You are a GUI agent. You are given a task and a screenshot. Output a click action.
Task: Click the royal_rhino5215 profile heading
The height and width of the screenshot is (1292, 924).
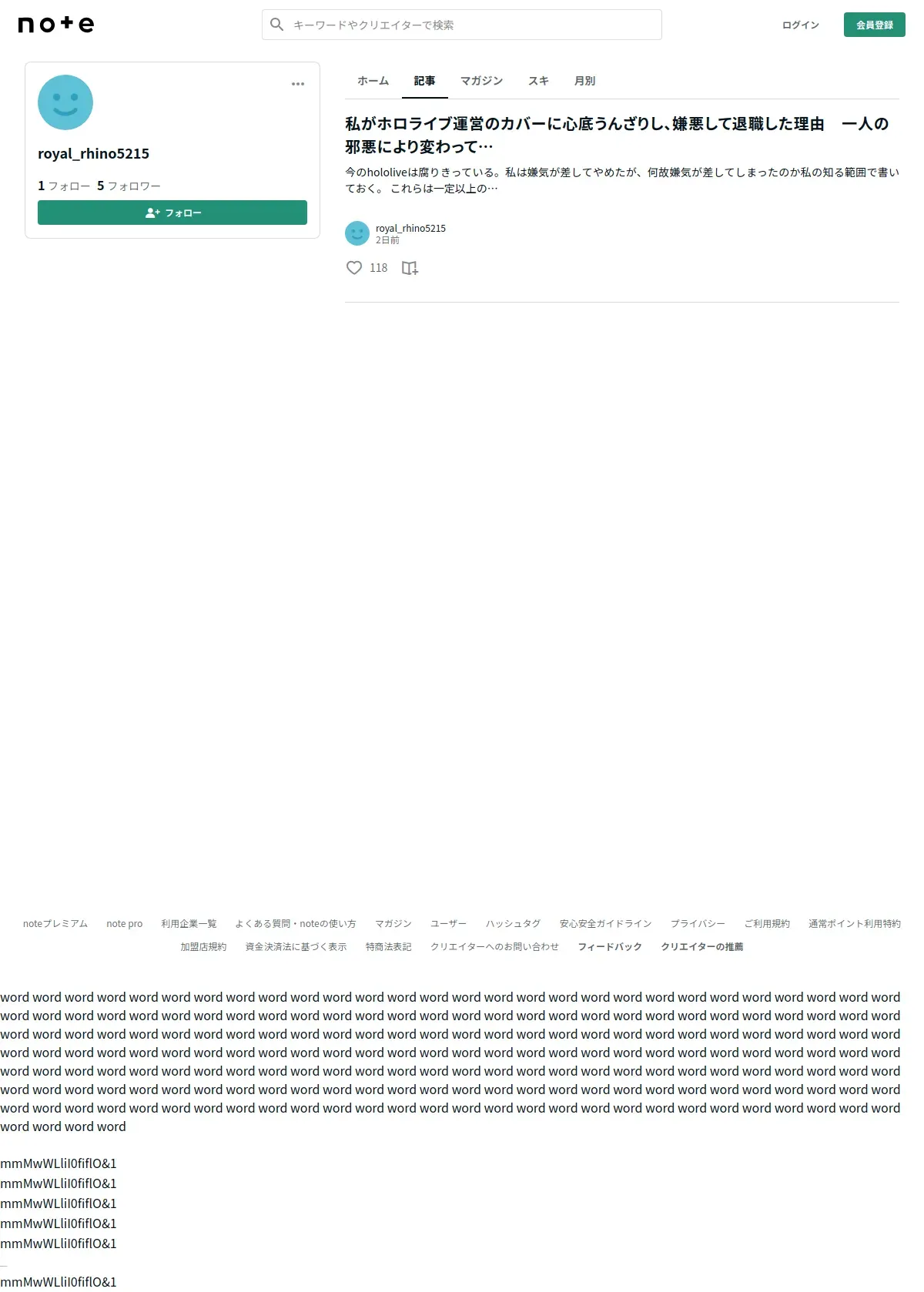click(x=93, y=153)
